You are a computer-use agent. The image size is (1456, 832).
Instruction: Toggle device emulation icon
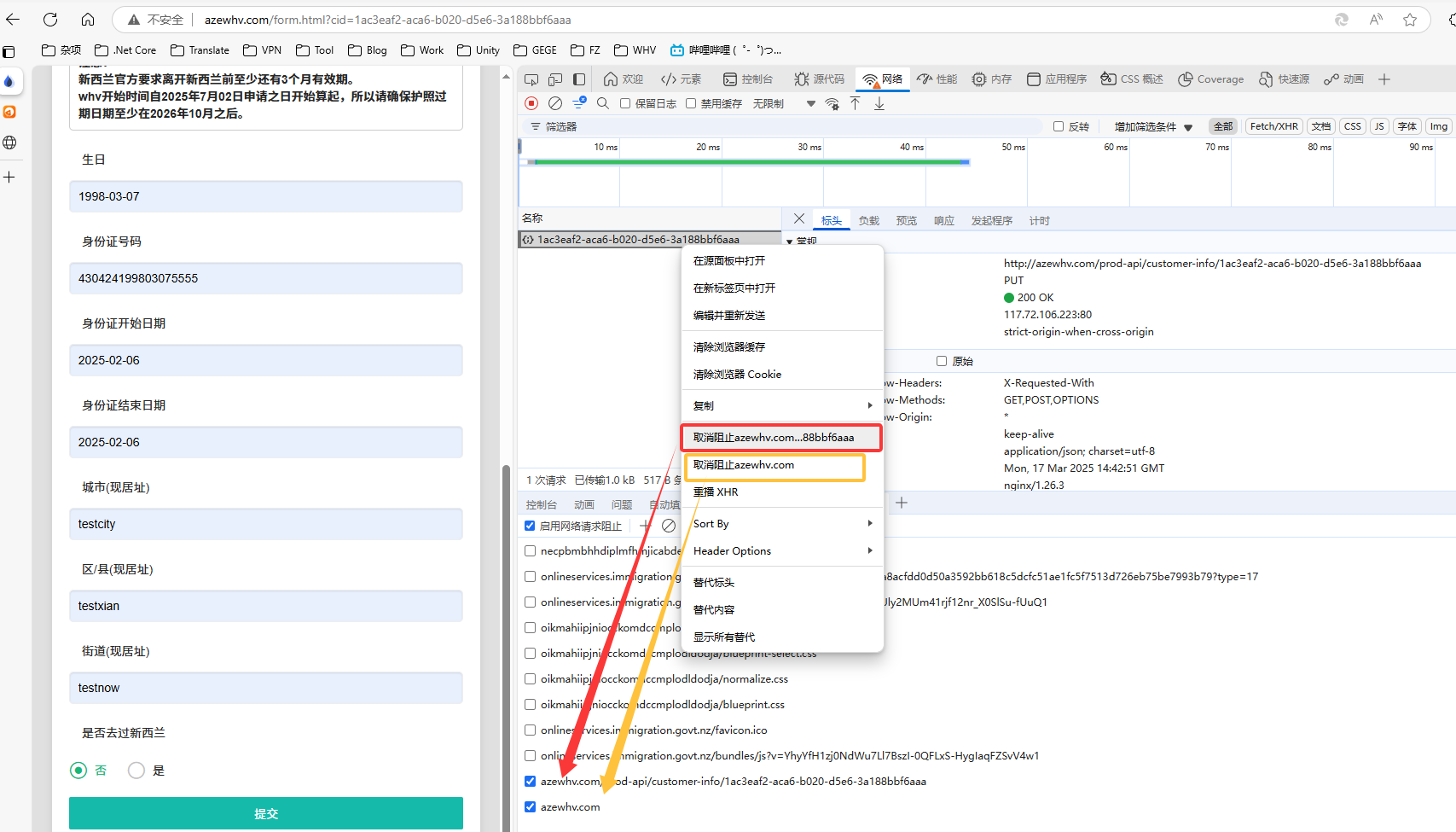pos(555,79)
